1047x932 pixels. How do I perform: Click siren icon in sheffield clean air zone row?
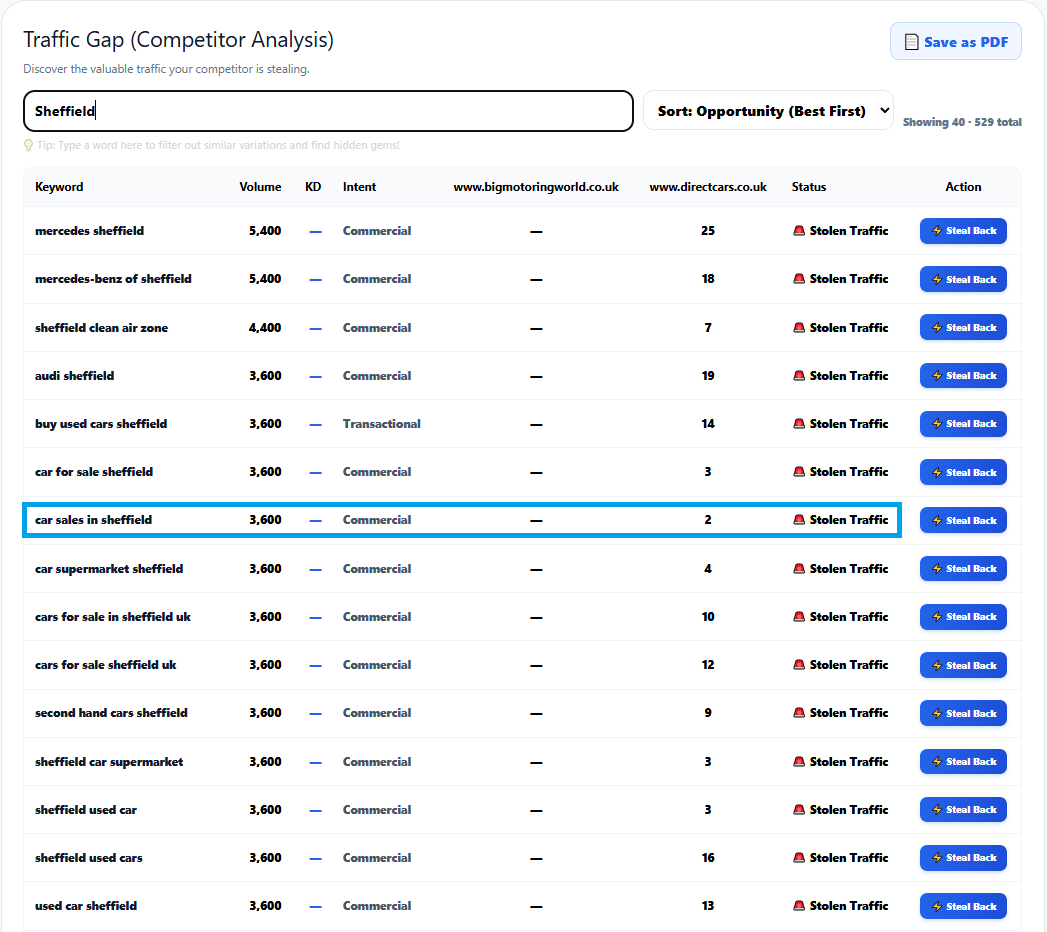click(799, 328)
